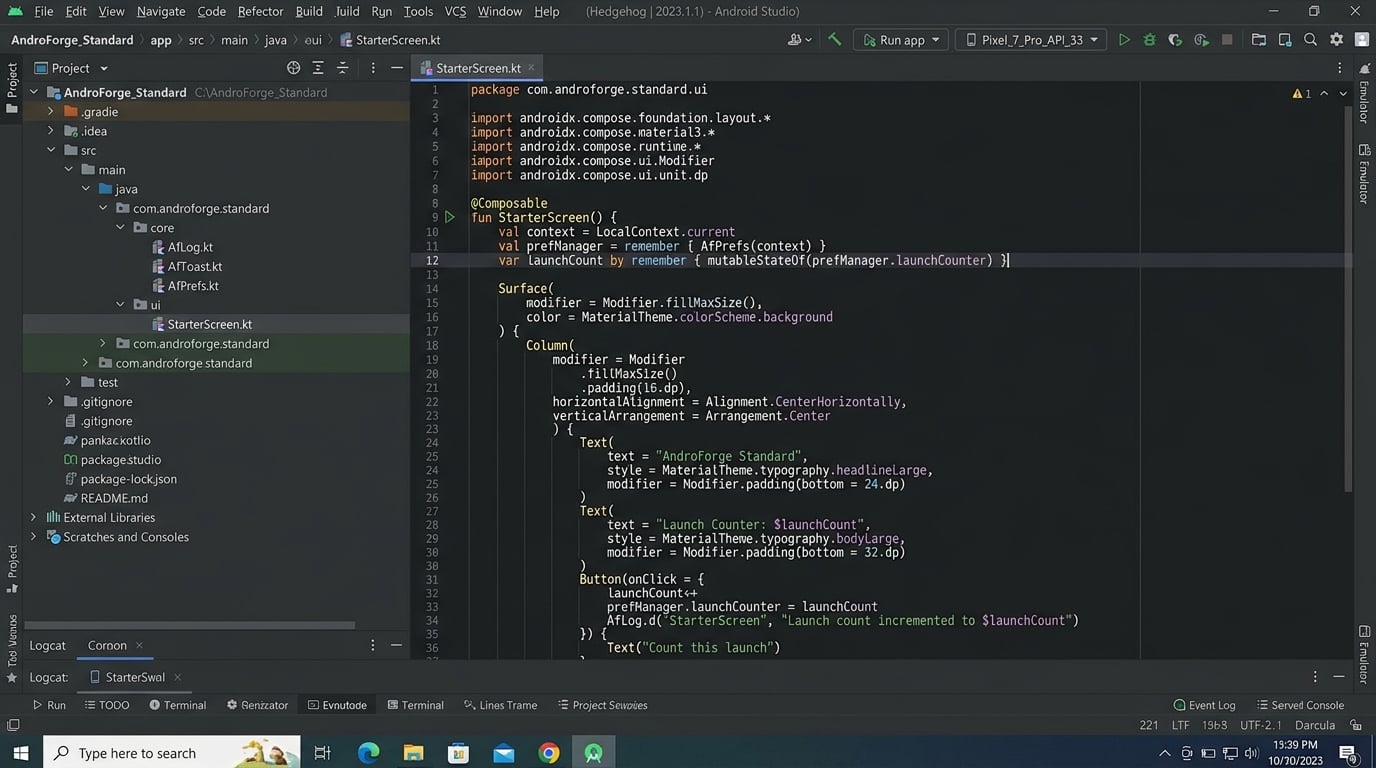This screenshot has width=1376, height=768.
Task: Click UTF-2.1 encoding in status bar
Action: [1261, 725]
